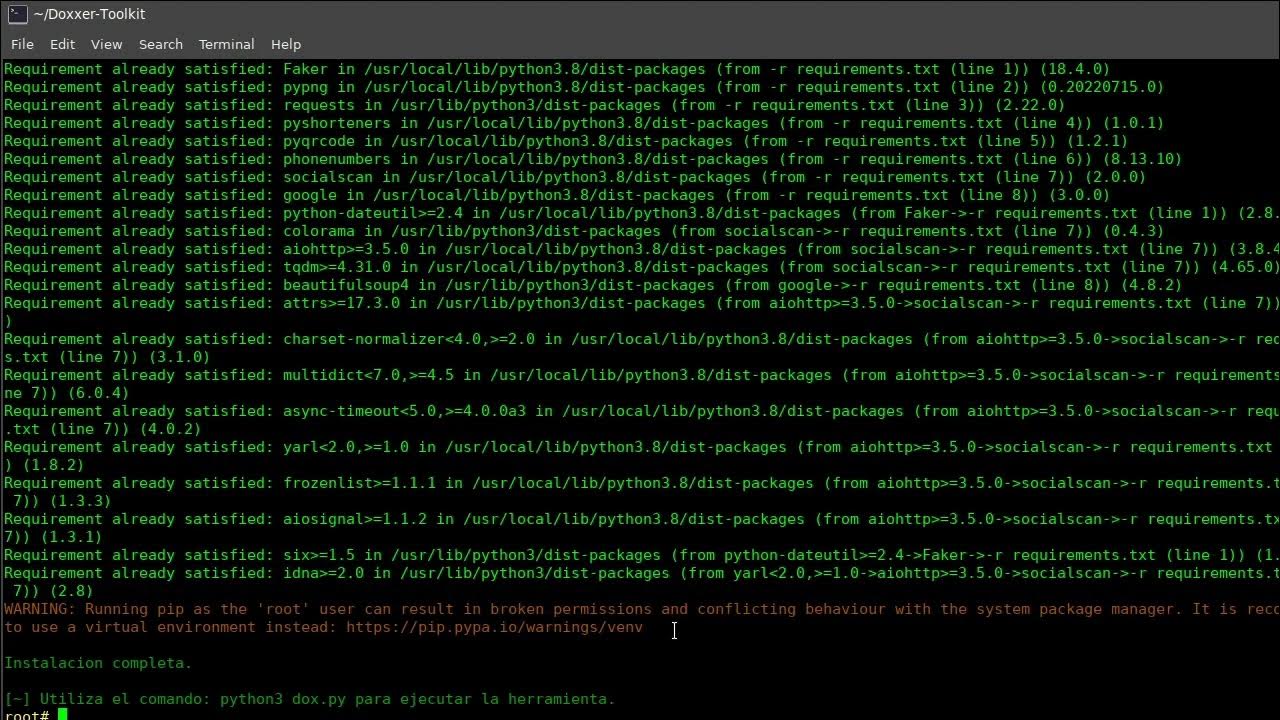This screenshot has width=1280, height=720.
Task: Click the ~/Doxxer-Toolkit window title
Action: [x=89, y=14]
